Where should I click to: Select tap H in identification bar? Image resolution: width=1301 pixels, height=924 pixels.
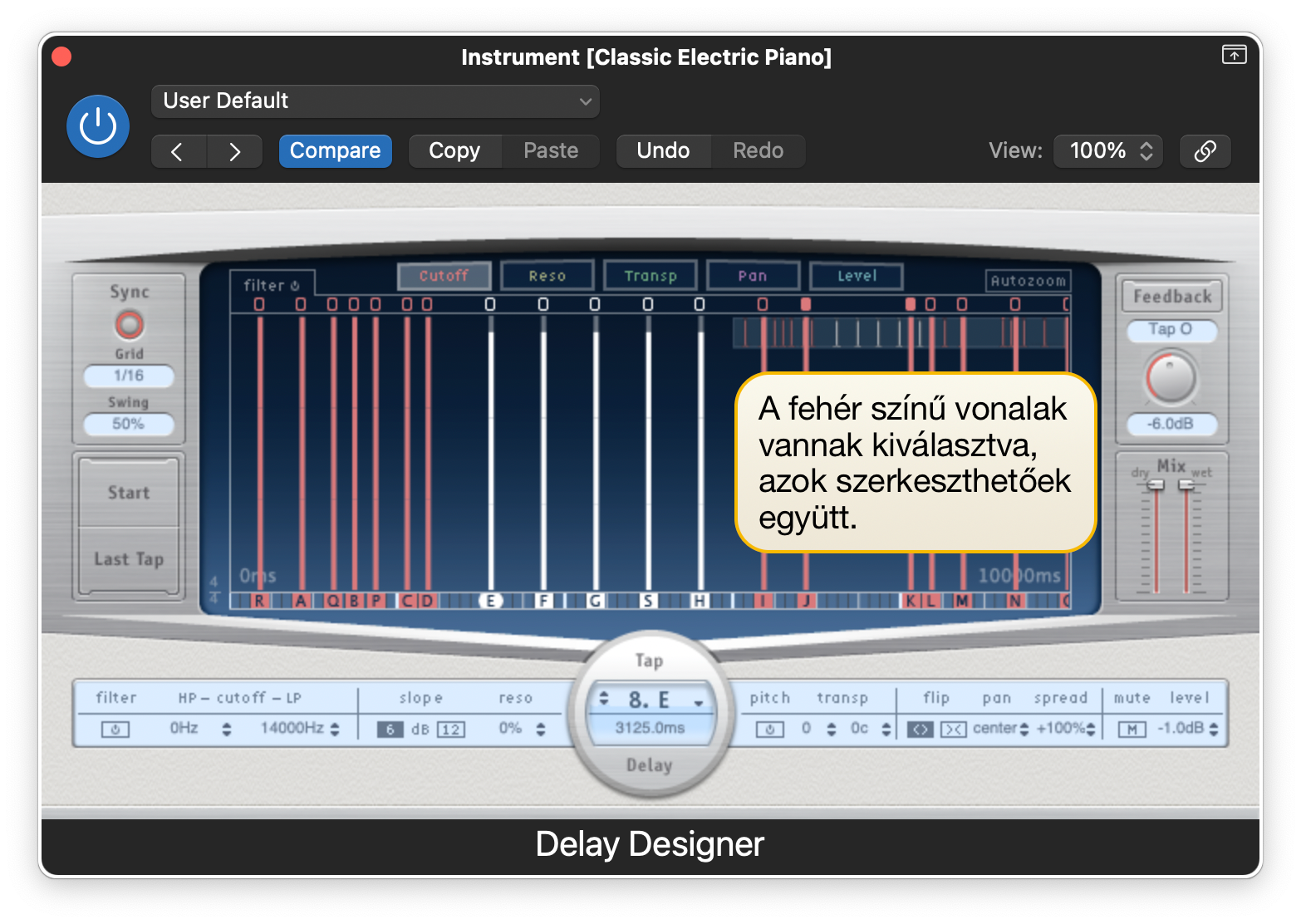(x=700, y=600)
